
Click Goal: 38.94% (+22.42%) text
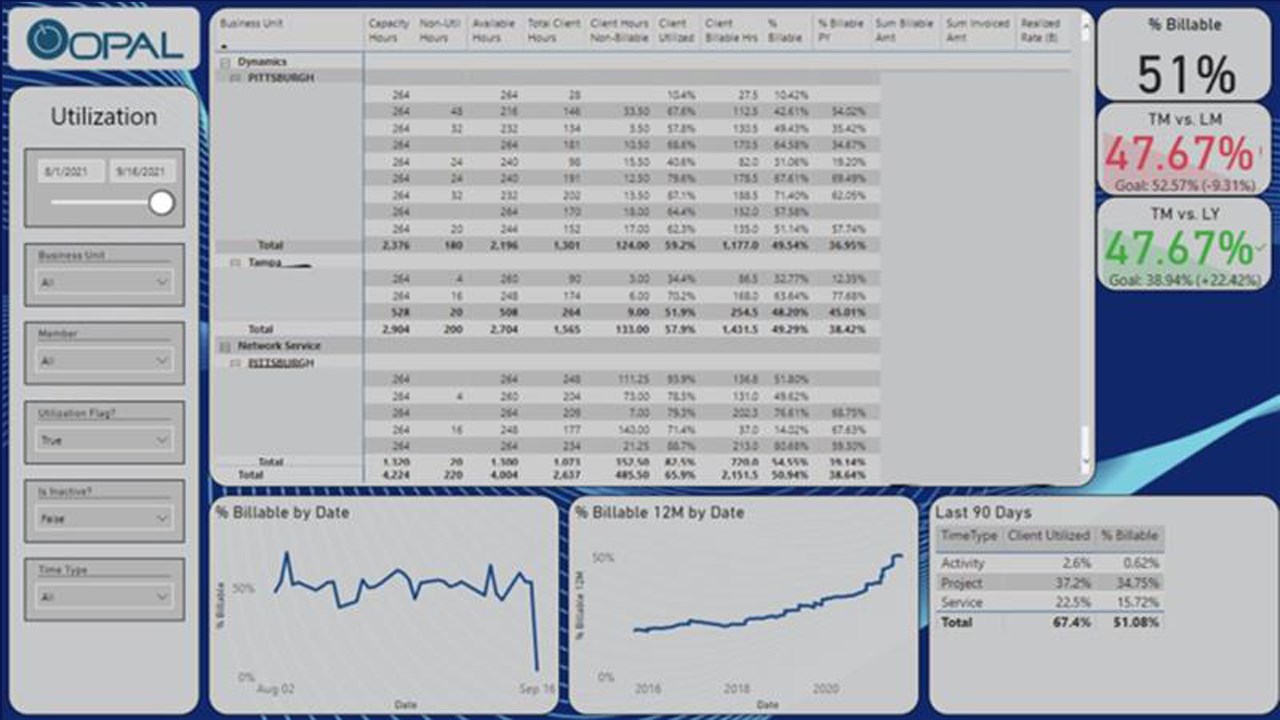[1185, 281]
